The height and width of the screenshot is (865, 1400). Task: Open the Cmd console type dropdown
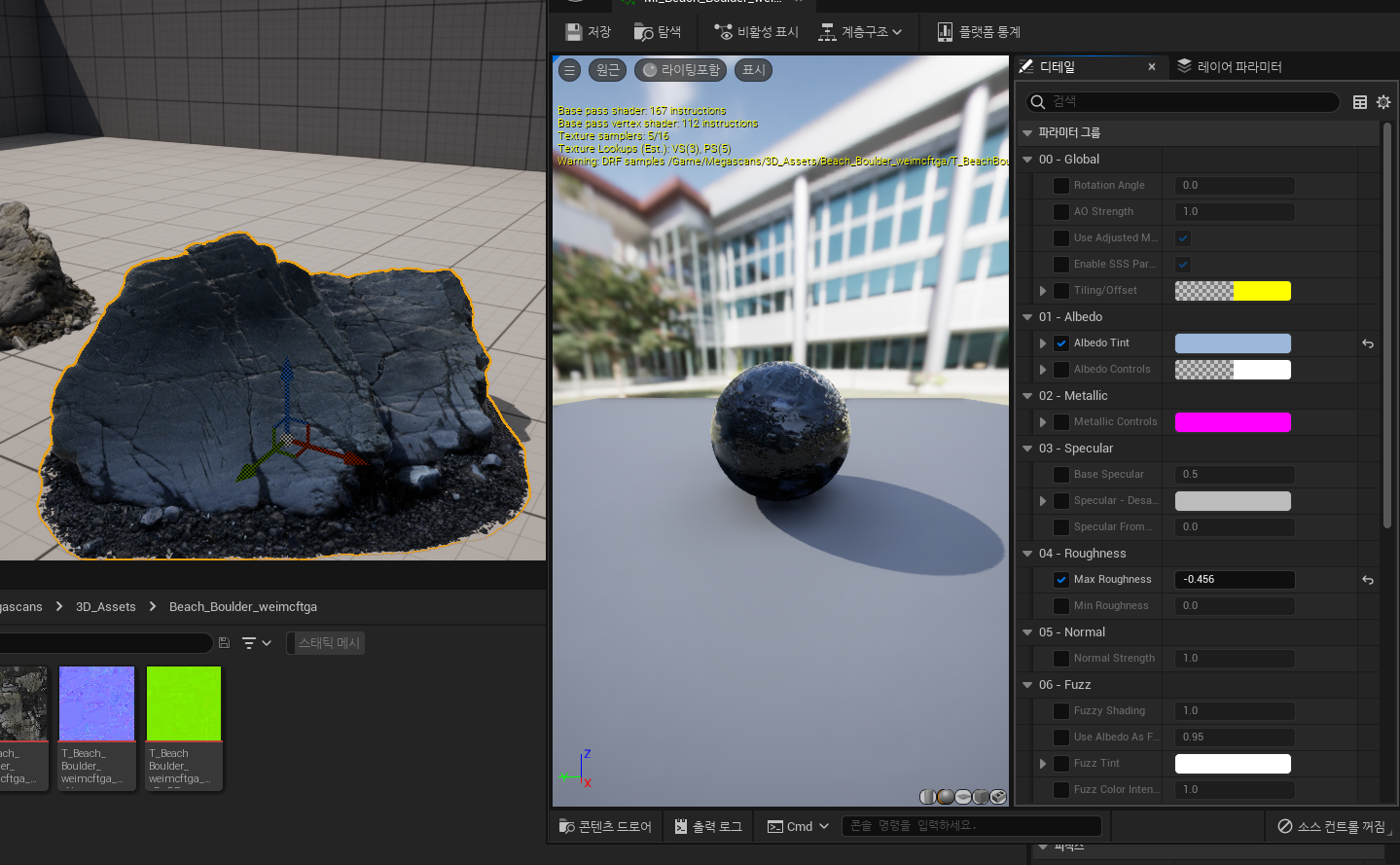click(798, 826)
